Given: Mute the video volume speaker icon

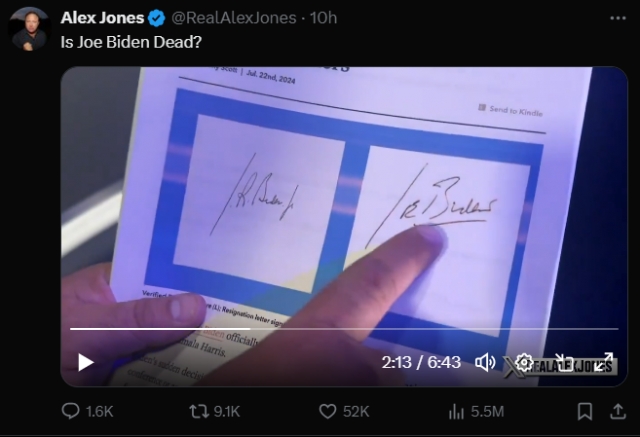Looking at the screenshot, I should 485,362.
